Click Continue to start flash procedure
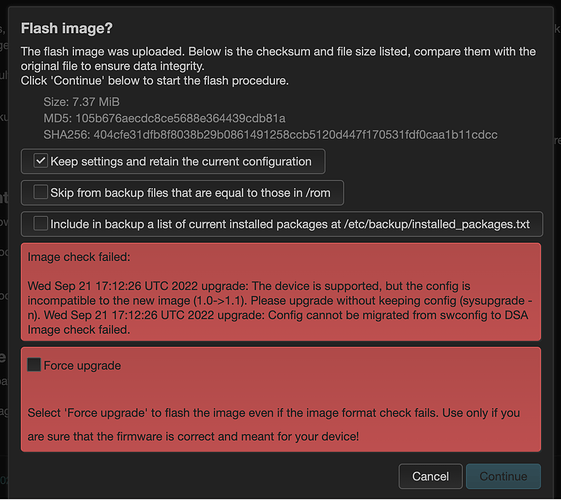Viewport: 561px width, 500px height. point(503,476)
